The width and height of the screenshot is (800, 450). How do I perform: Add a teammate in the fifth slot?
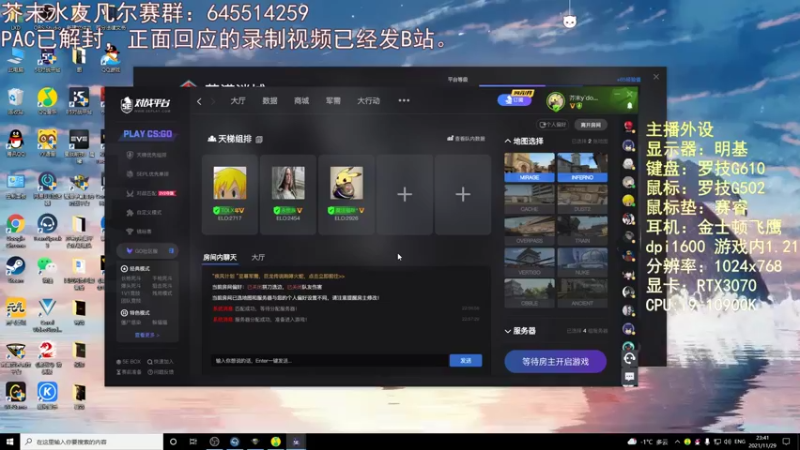click(463, 194)
